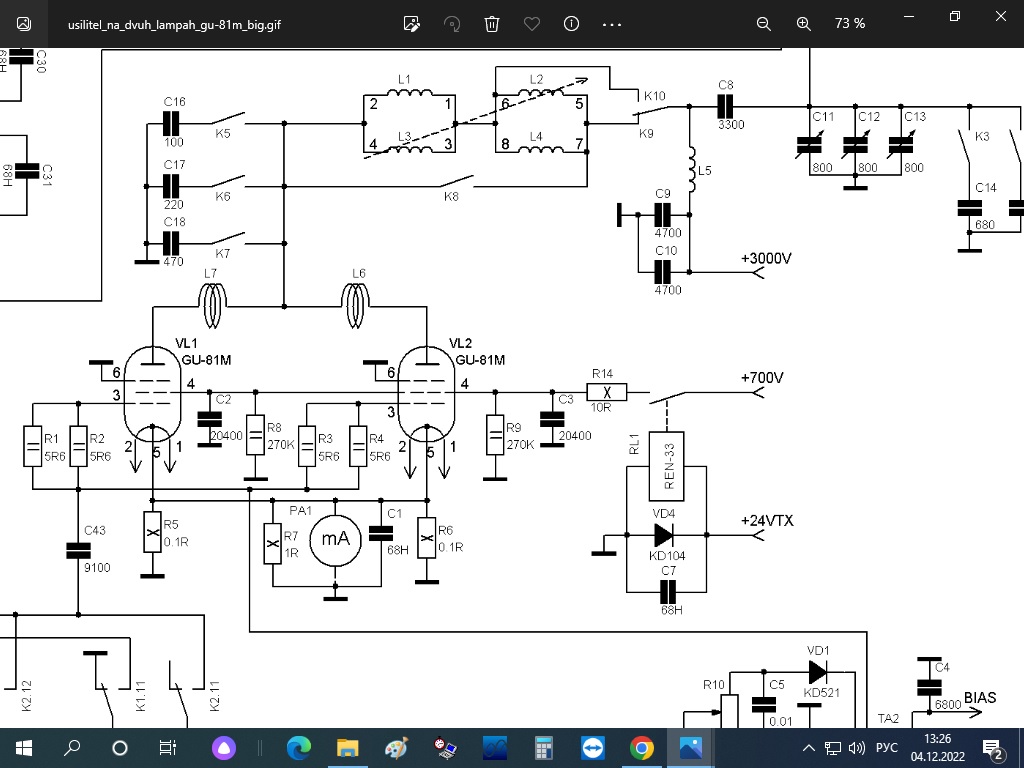
Task: Open Task View from the taskbar
Action: 168,747
